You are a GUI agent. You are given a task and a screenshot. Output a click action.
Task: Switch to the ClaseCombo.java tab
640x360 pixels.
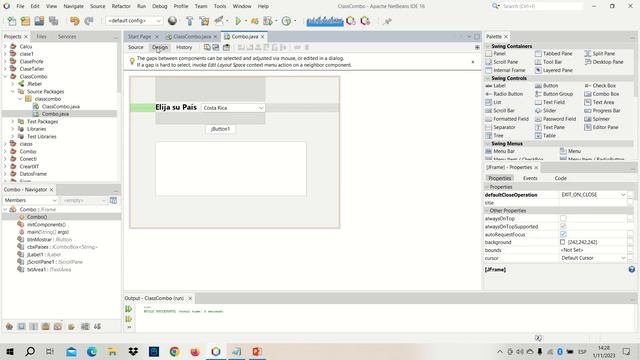[x=192, y=36]
